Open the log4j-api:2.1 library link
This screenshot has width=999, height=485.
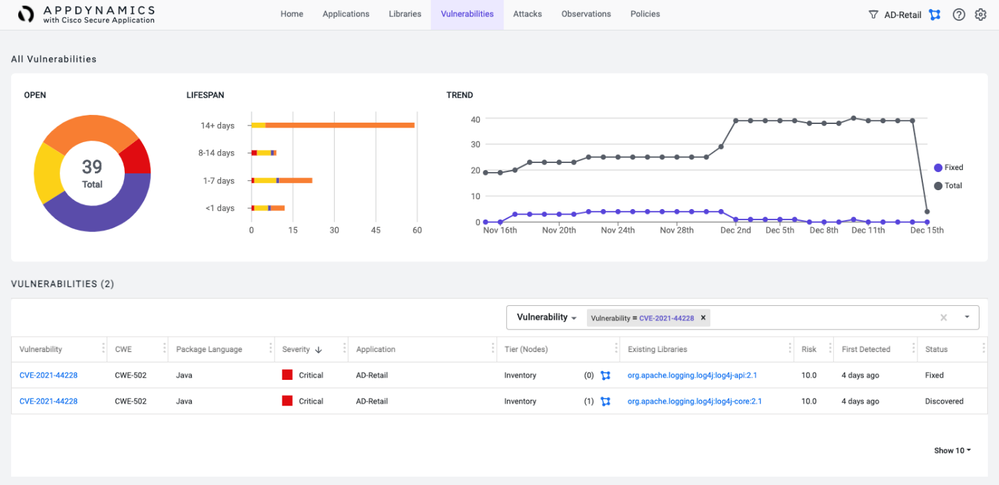[692, 375]
